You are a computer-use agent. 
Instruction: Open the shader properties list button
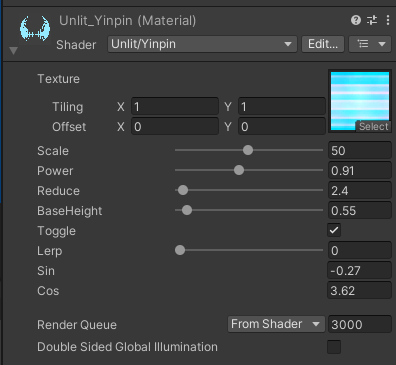tap(370, 44)
